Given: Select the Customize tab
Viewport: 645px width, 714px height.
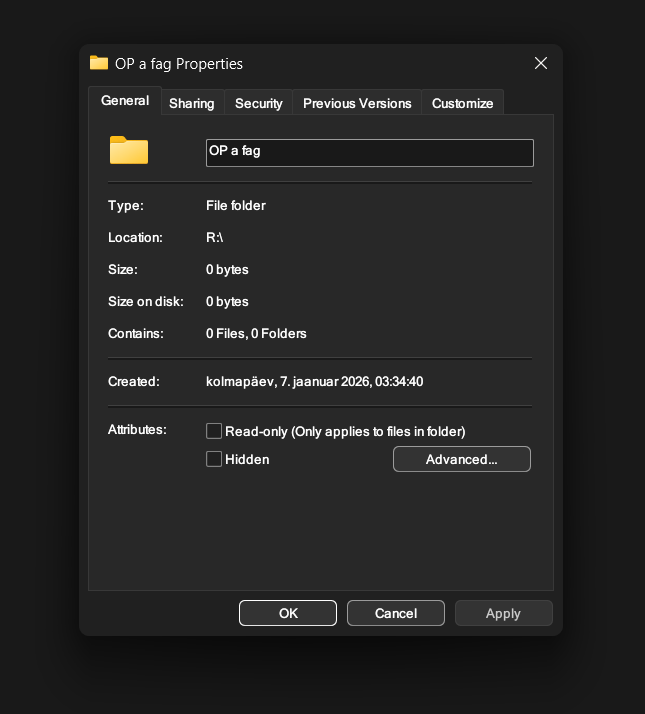Looking at the screenshot, I should 462,103.
